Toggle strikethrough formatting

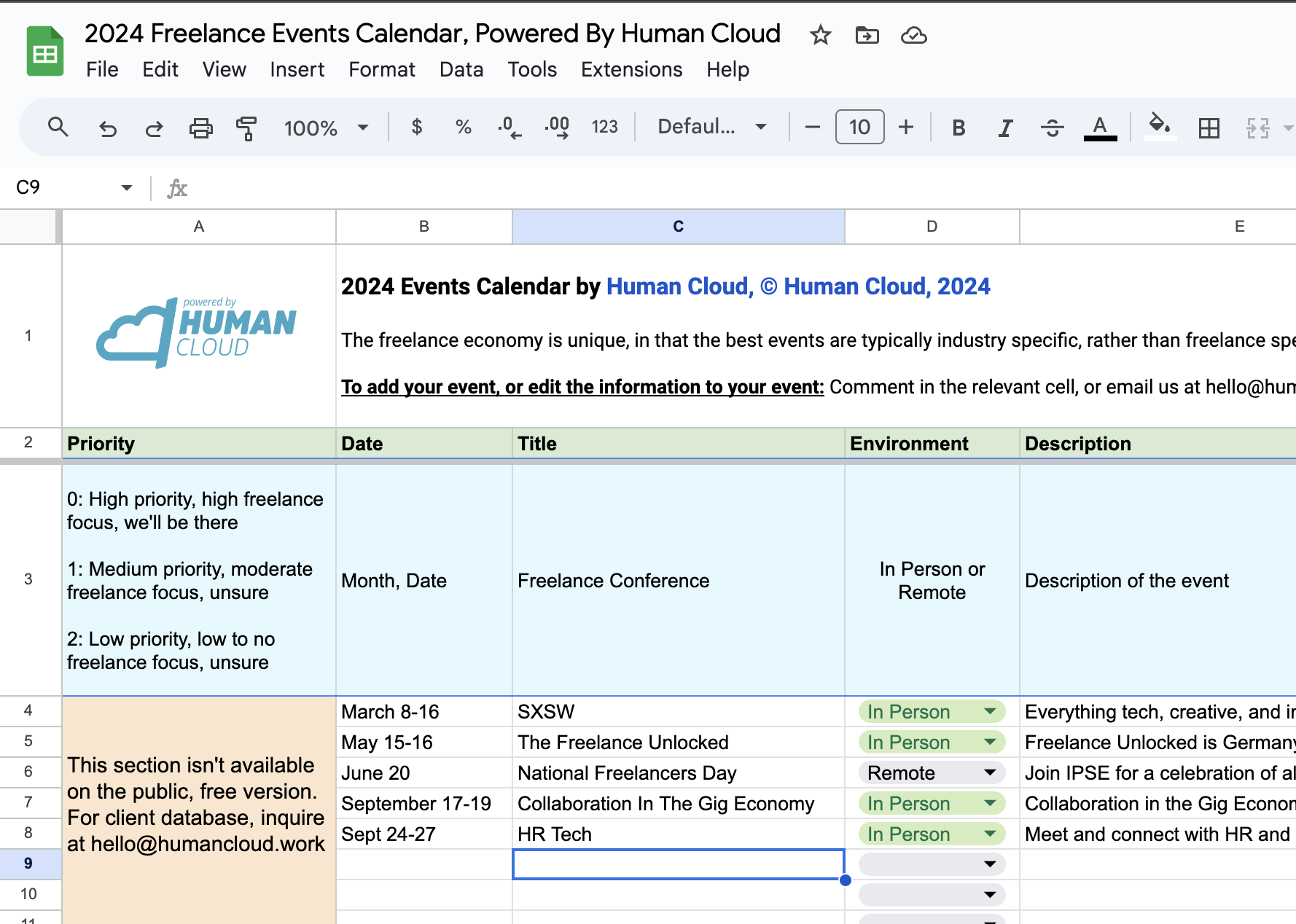coord(1053,128)
